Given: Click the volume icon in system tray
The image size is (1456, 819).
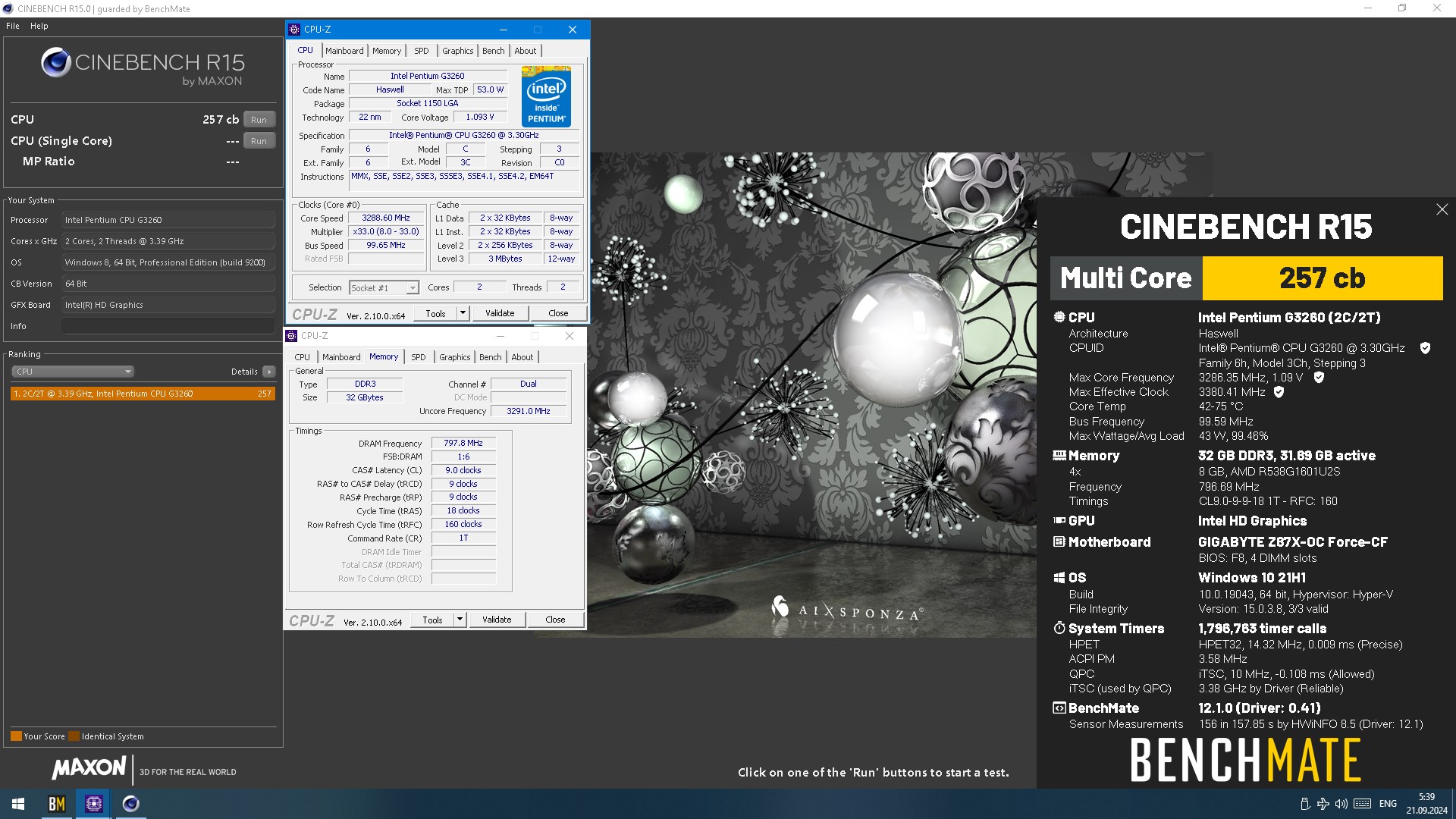Looking at the screenshot, I should pos(1341,804).
